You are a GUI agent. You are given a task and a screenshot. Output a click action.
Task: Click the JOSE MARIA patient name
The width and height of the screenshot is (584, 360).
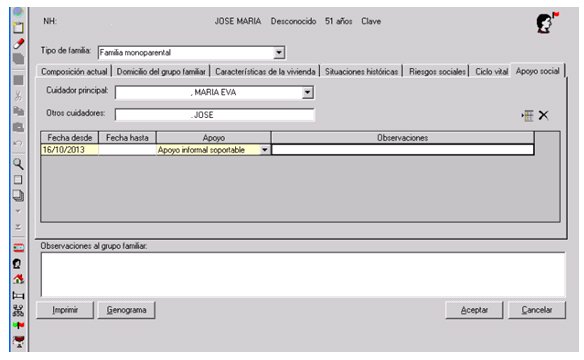pos(238,21)
